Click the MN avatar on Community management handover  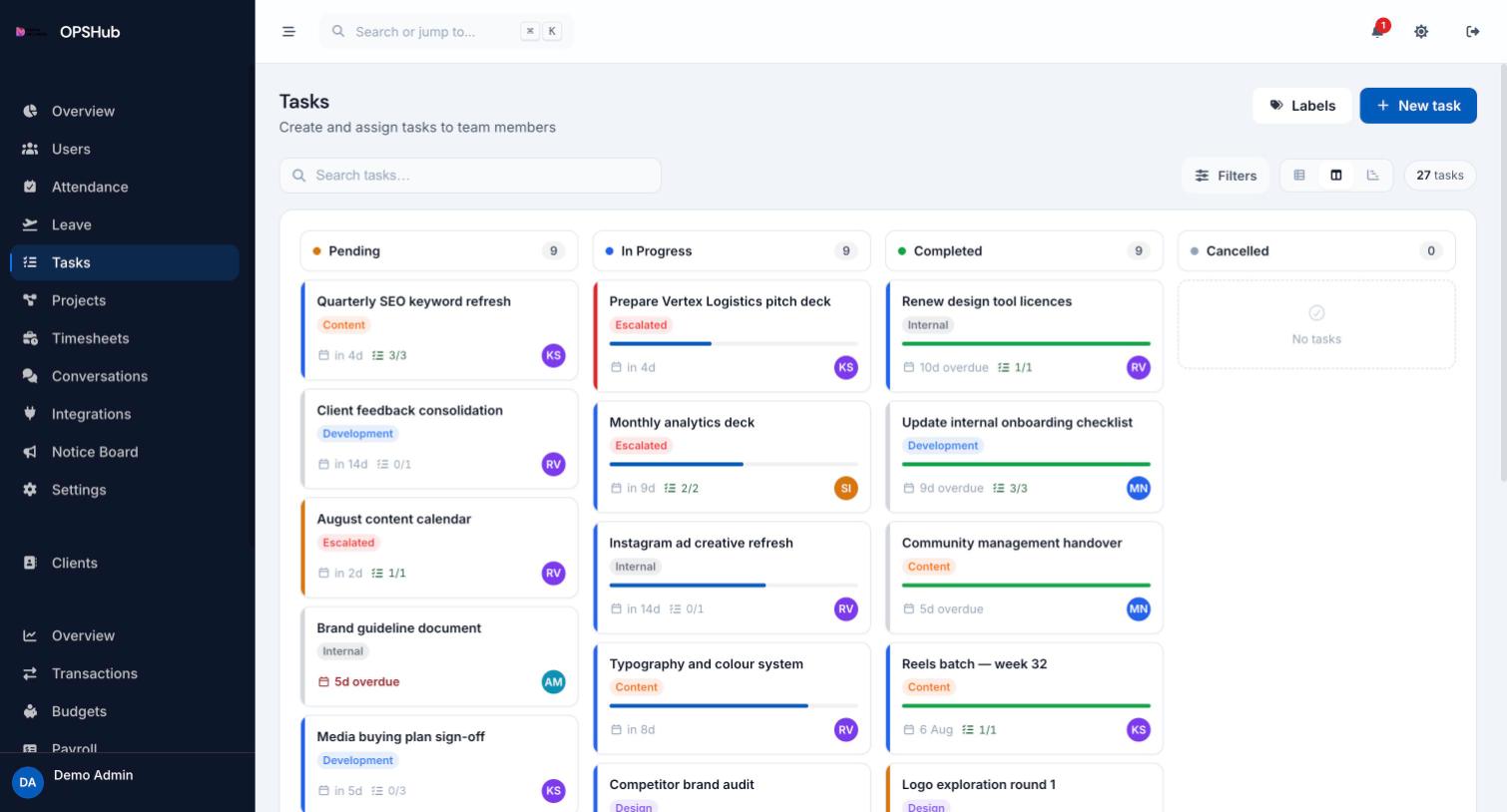click(x=1138, y=609)
